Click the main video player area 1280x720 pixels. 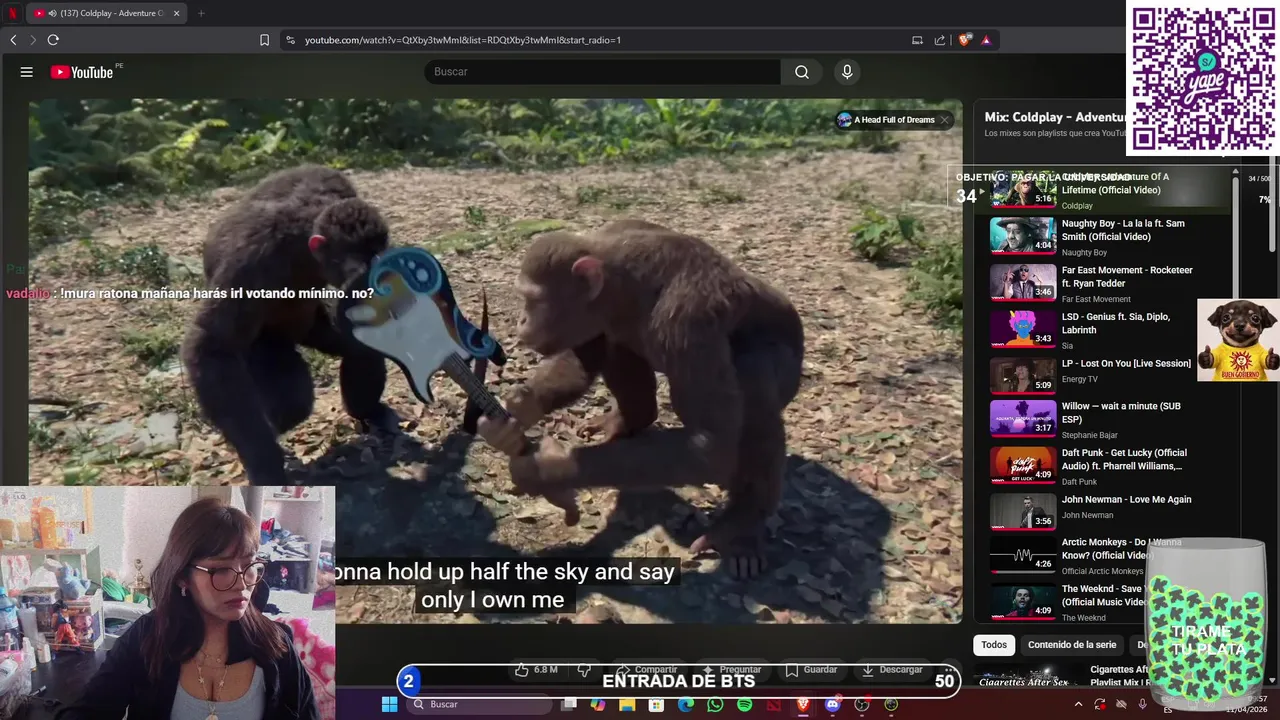coord(495,360)
